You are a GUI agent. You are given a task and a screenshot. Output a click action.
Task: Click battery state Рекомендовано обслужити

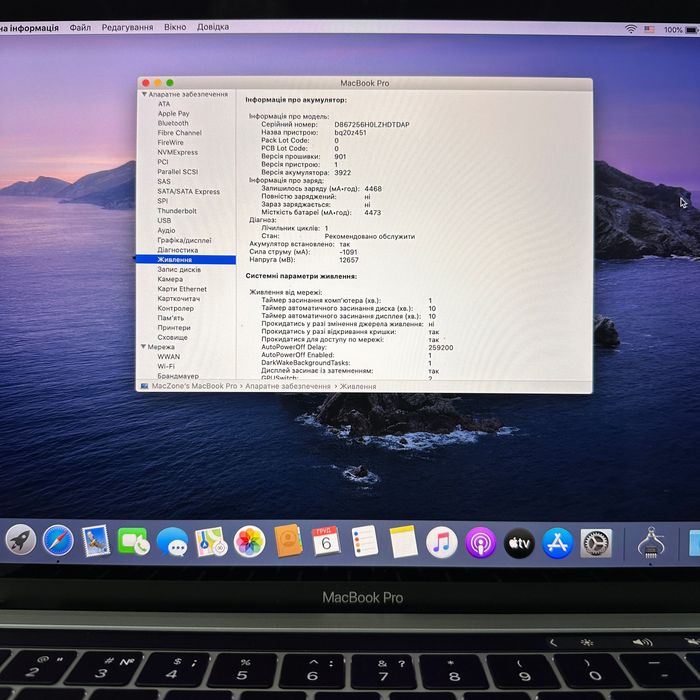pyautogui.click(x=370, y=236)
